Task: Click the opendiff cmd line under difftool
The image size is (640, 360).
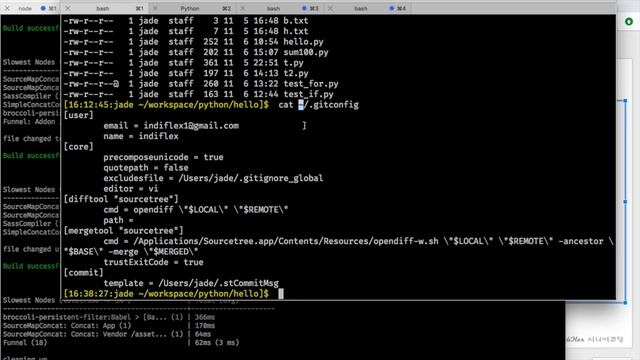Action: tap(196, 210)
